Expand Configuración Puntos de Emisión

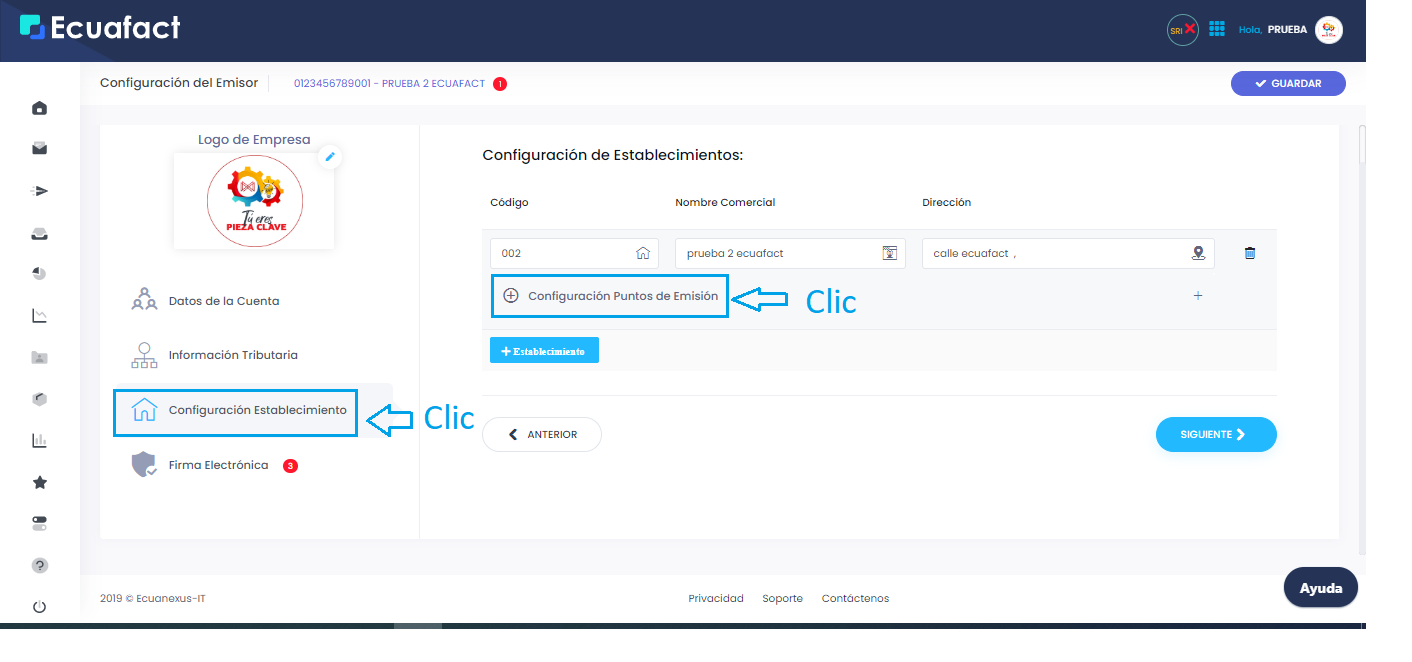click(x=609, y=296)
